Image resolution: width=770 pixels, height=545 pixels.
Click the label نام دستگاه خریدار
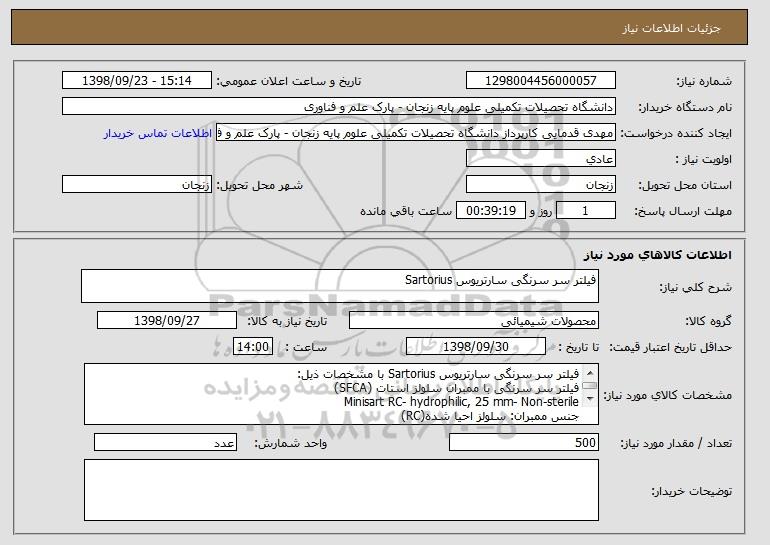coord(685,107)
